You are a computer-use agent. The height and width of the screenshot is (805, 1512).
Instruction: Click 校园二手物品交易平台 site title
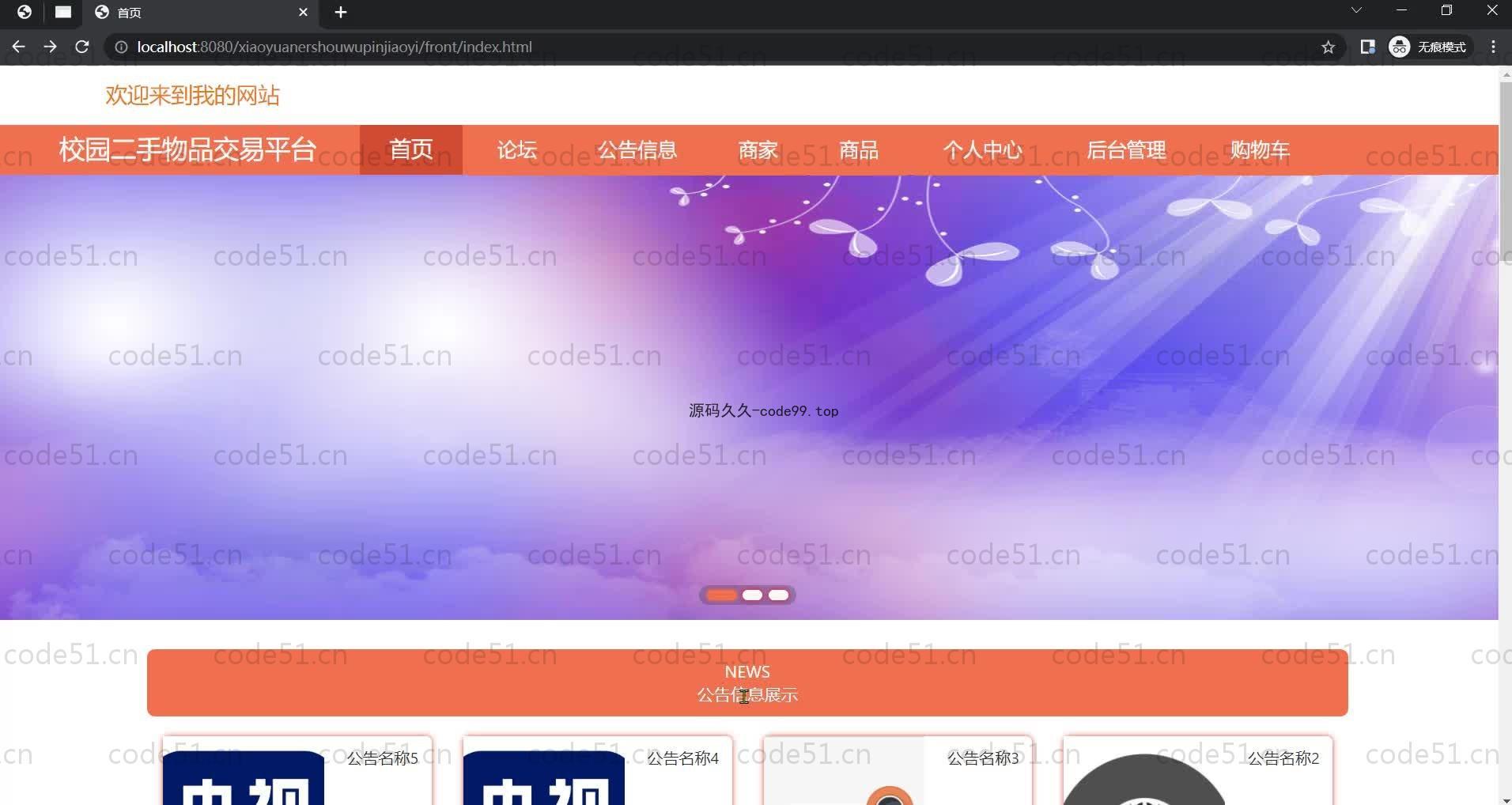pos(187,149)
